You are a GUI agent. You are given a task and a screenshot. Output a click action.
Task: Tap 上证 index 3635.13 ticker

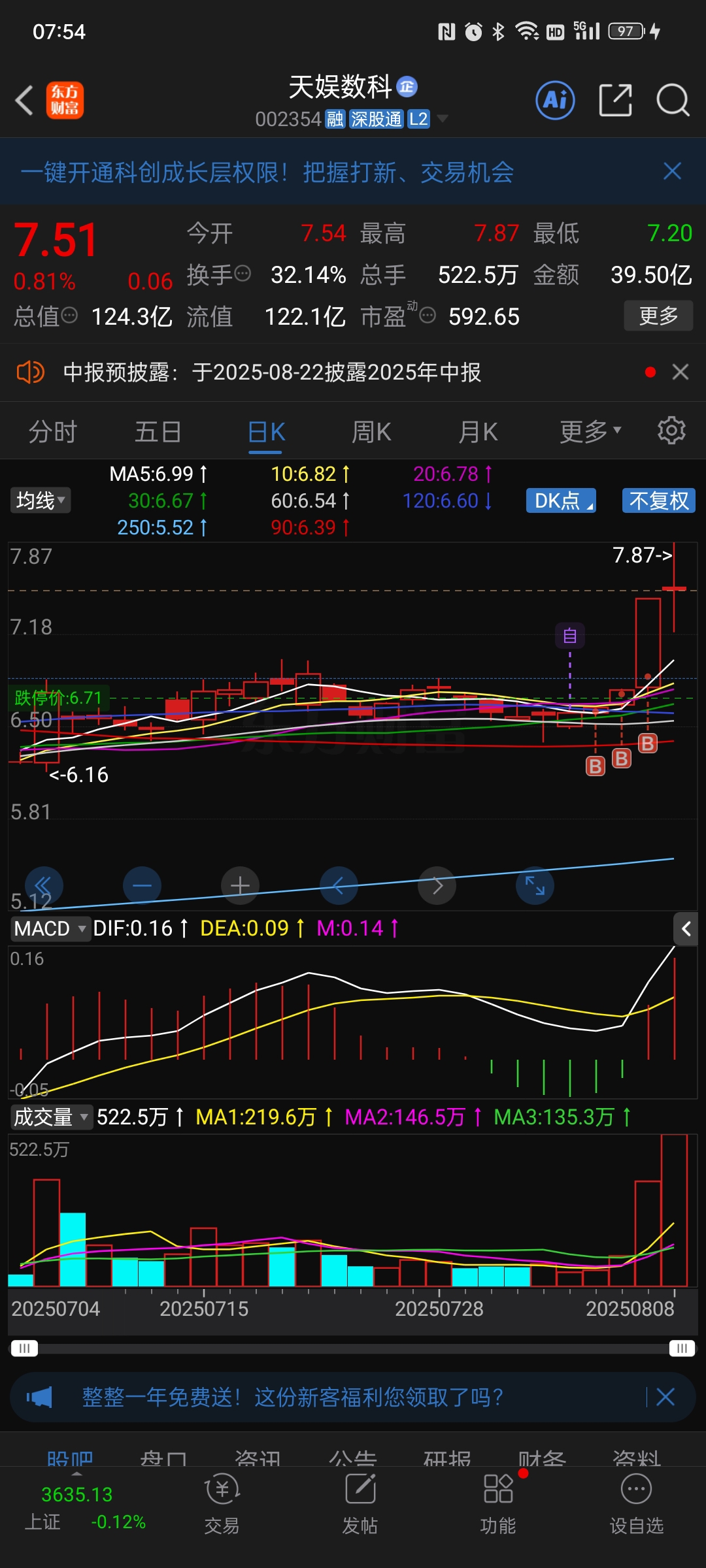tap(85, 1508)
